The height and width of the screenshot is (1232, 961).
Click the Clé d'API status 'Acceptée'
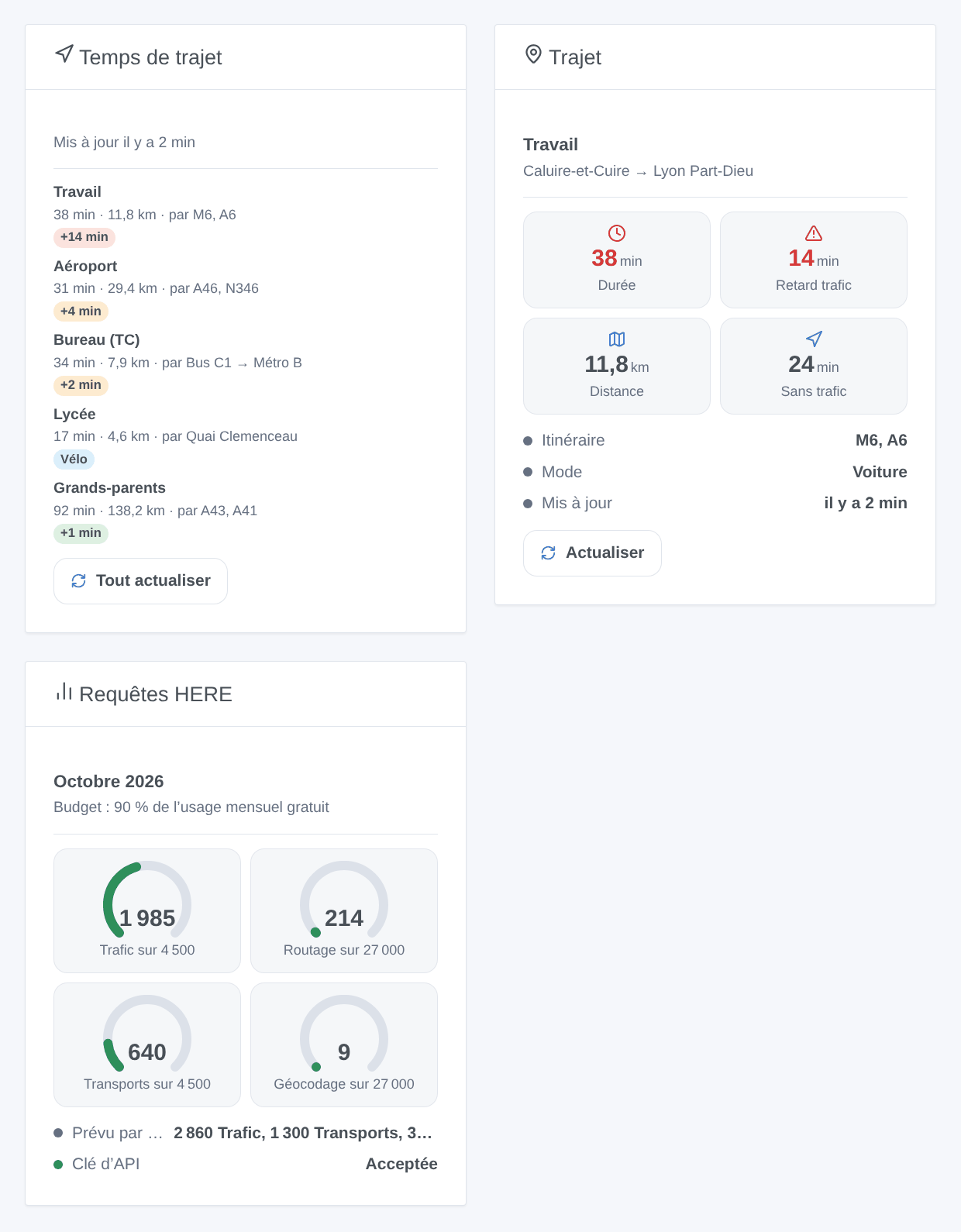401,1164
